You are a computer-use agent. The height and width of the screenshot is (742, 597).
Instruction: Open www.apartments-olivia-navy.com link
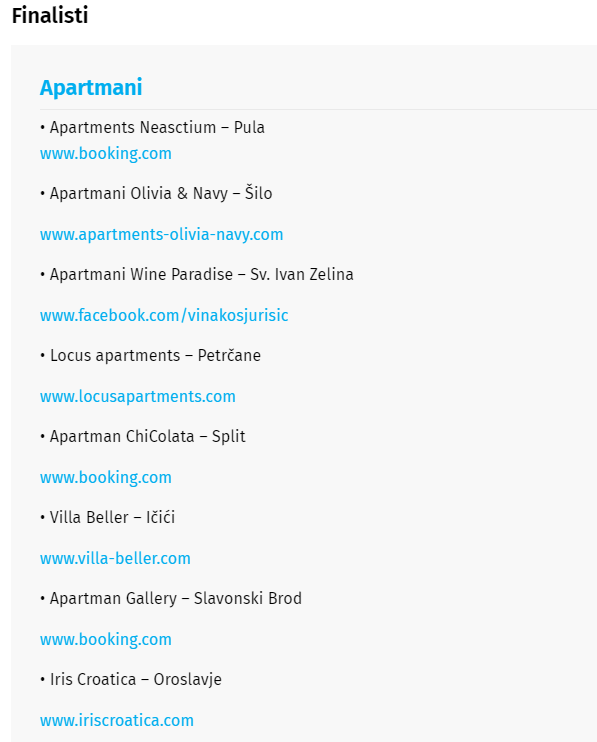click(161, 235)
